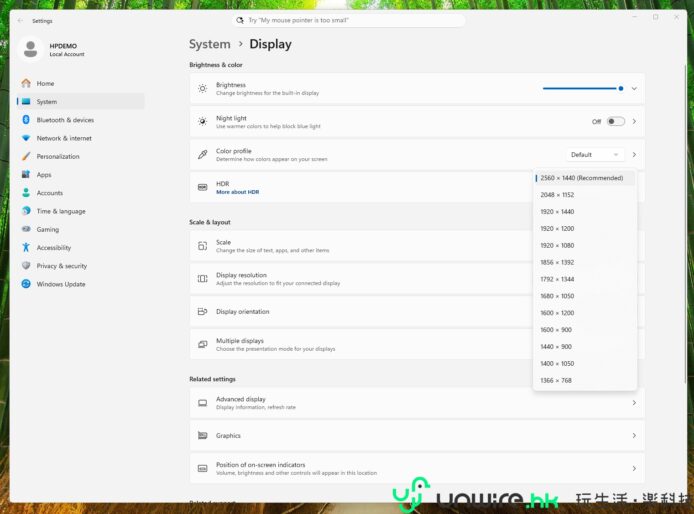Open the Color profile Default dropdown
The image size is (694, 514).
[x=595, y=155]
